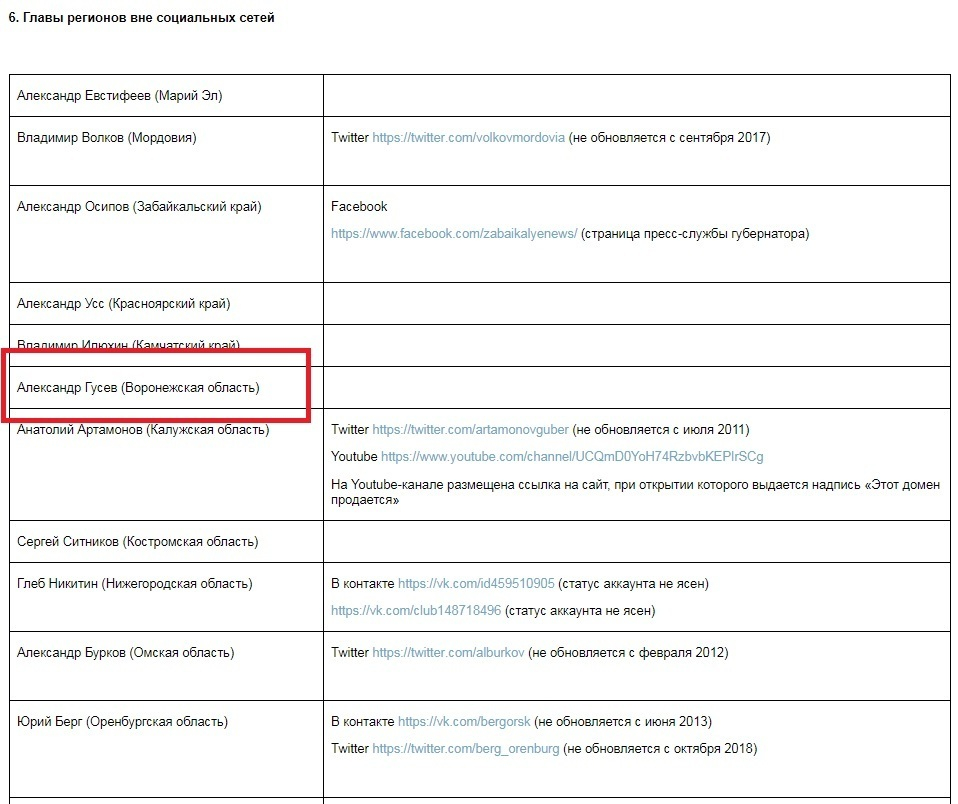
Task: Click the cell "Александр Осипов (Забайкальский край)"
Action: pyautogui.click(x=166, y=234)
